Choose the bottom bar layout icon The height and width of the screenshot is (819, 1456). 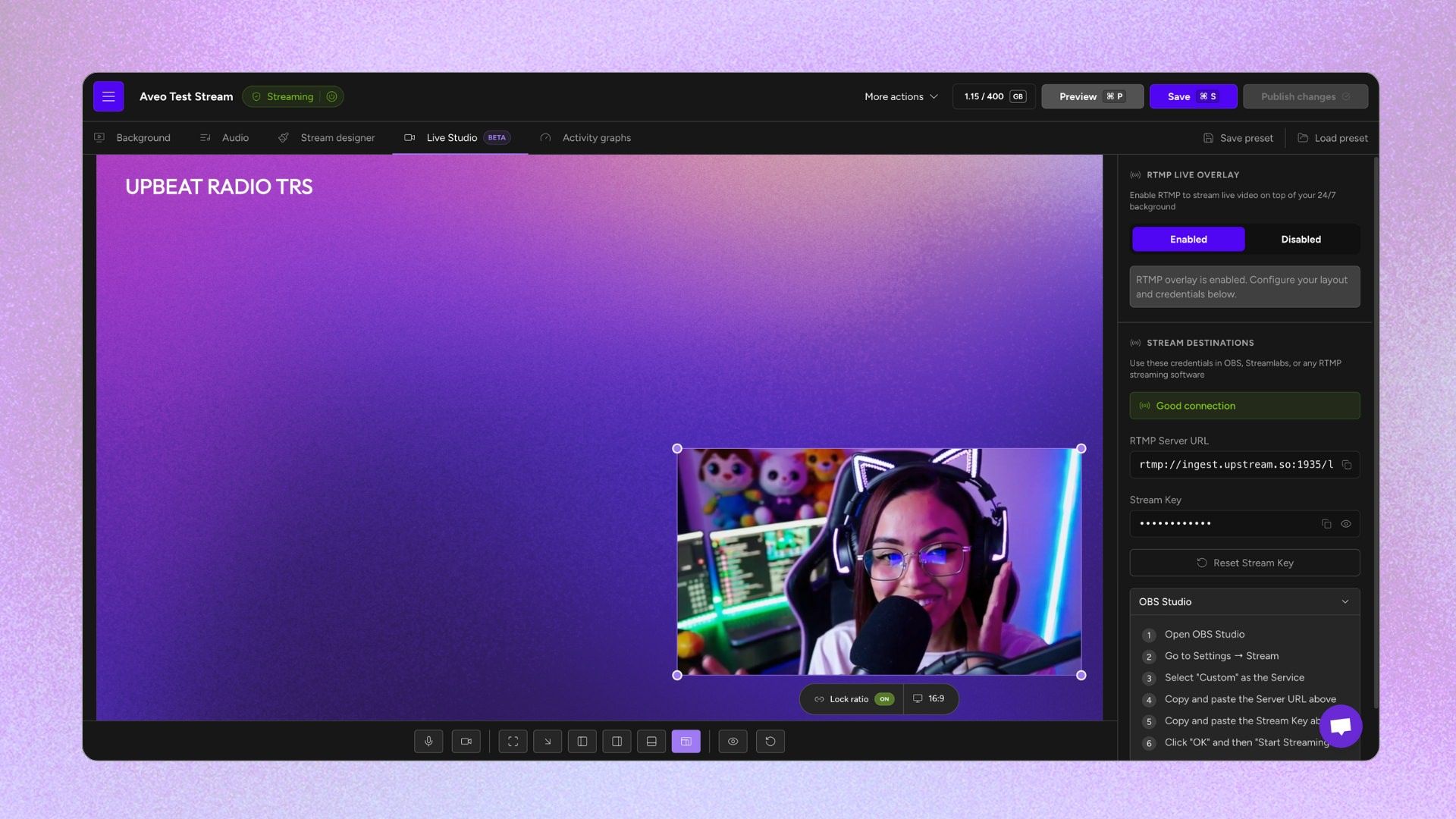(x=651, y=742)
